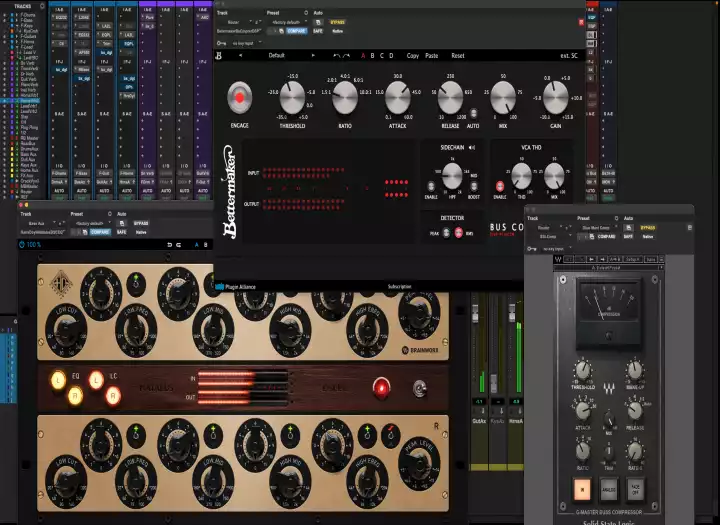Click the Waves A/B compare button
720x525 pixels.
[x=615, y=260]
